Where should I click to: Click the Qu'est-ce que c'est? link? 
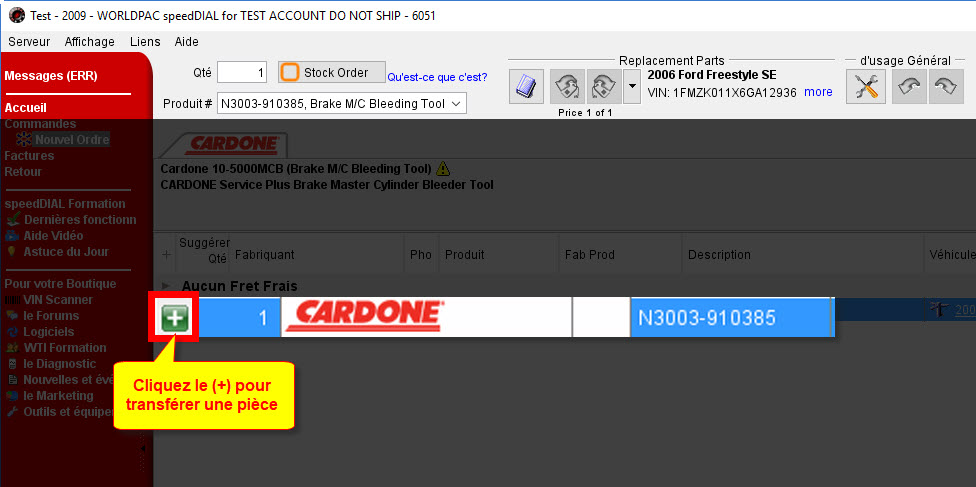(438, 78)
